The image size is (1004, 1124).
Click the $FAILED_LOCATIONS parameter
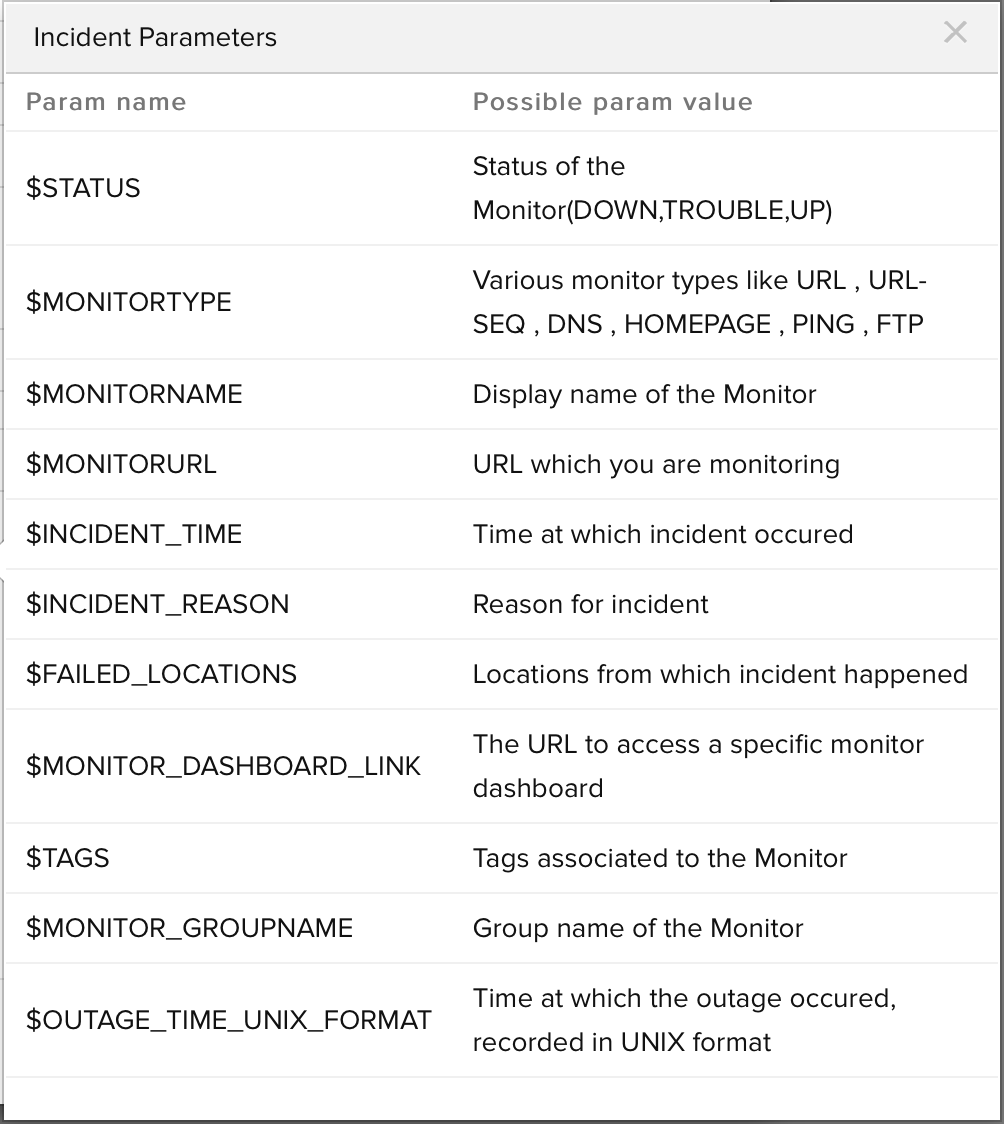pos(161,674)
